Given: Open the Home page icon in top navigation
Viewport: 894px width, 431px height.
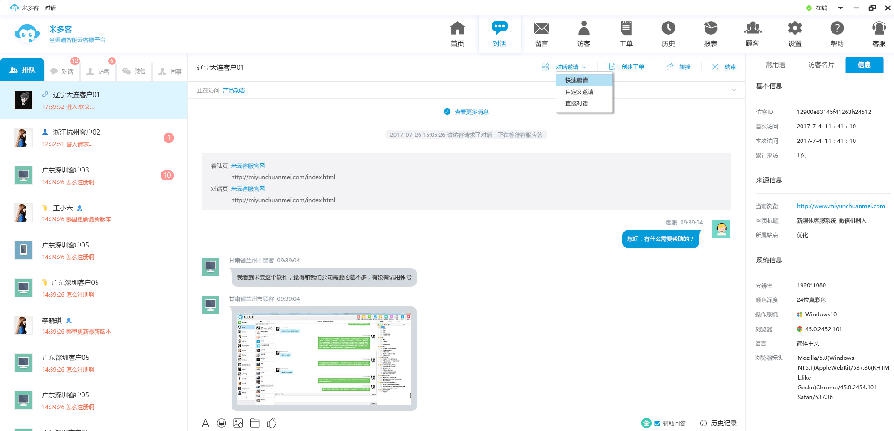Looking at the screenshot, I should (457, 29).
